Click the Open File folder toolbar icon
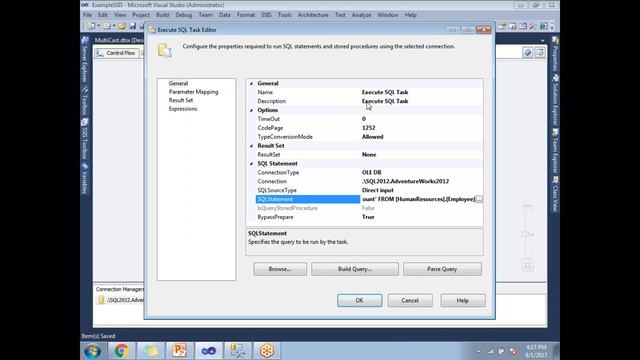The image size is (640, 360). coord(122,26)
